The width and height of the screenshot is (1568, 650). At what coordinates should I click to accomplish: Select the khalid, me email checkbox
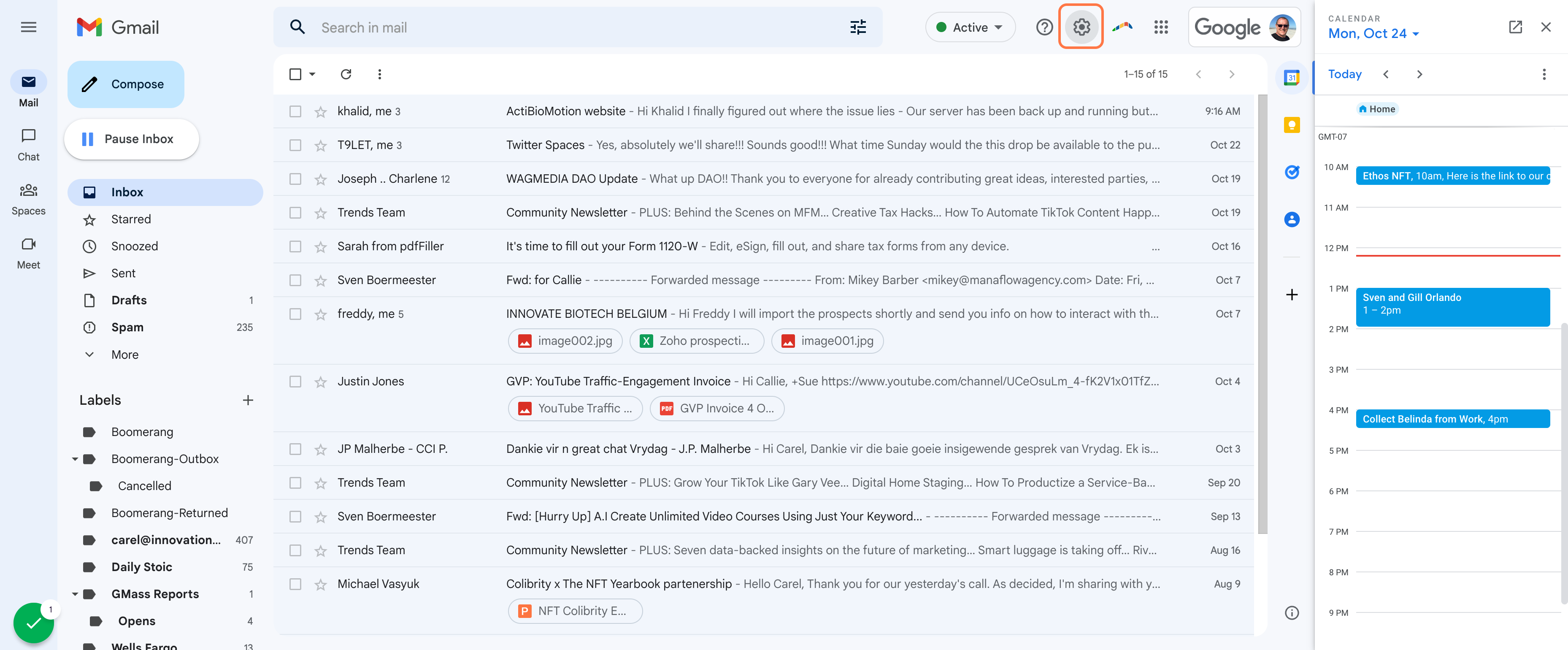295,111
